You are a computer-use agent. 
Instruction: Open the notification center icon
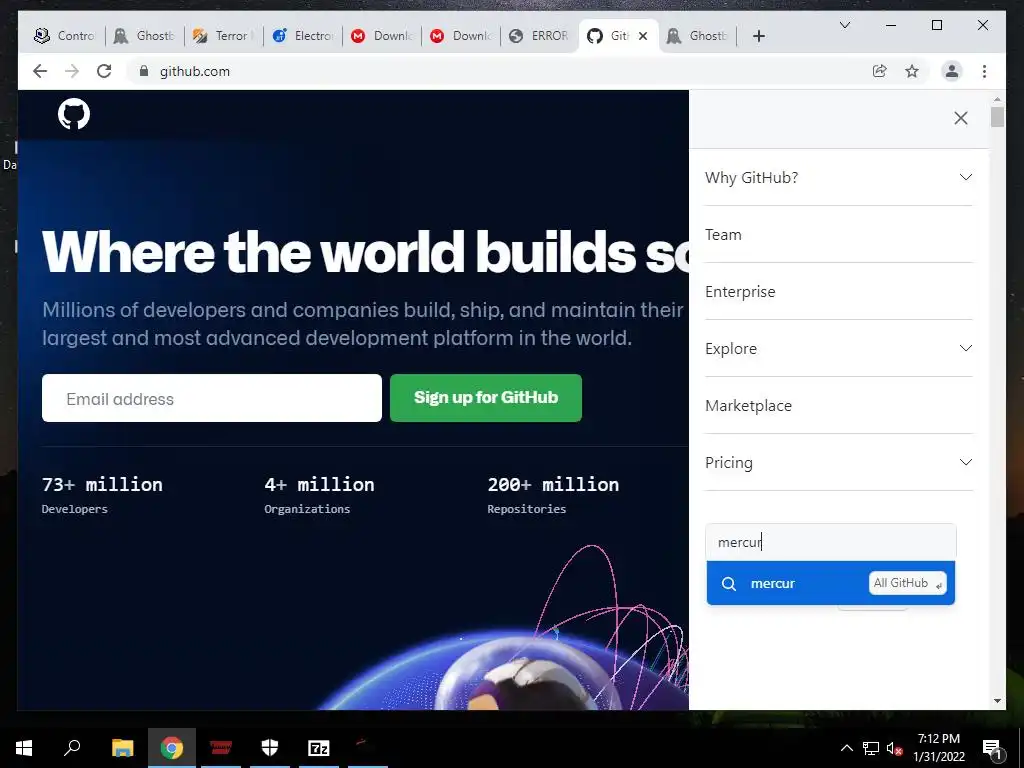pos(992,748)
